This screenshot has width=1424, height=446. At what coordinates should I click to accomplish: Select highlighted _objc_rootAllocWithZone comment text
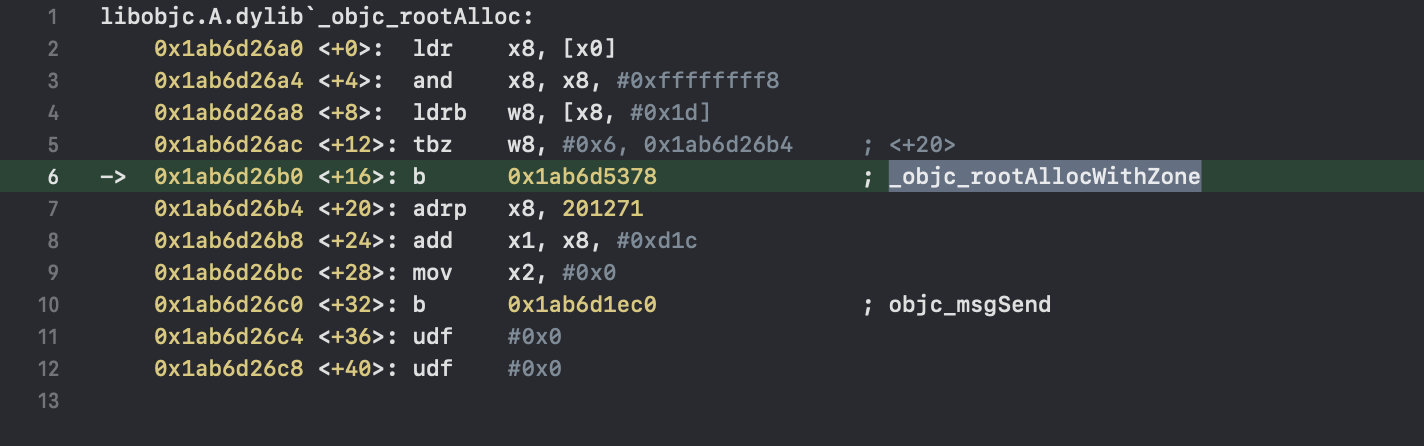point(1044,177)
